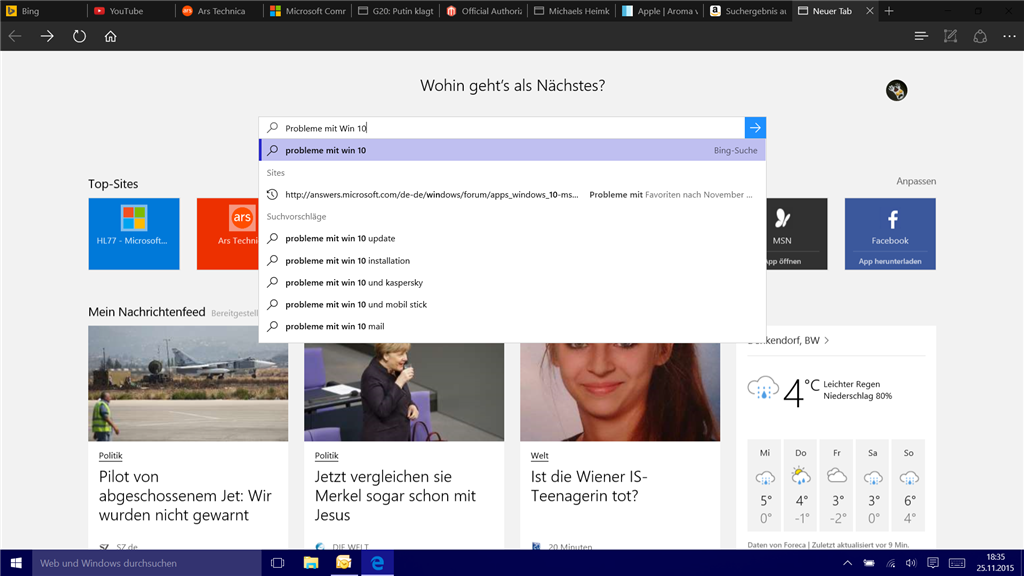Show hidden tray icons chevron
This screenshot has height=576, width=1024.
coord(847,563)
